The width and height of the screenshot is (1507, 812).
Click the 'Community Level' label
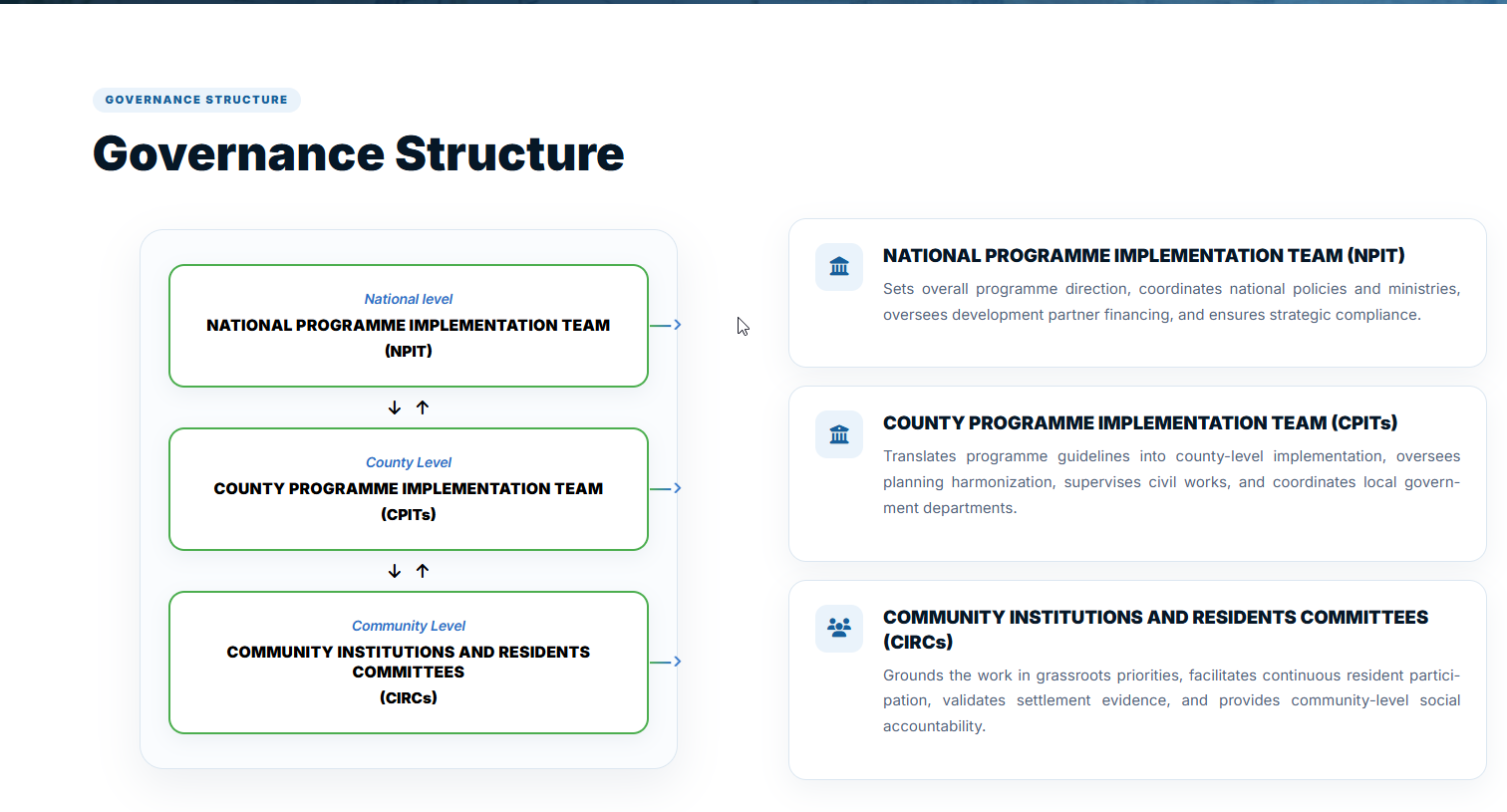click(x=409, y=626)
